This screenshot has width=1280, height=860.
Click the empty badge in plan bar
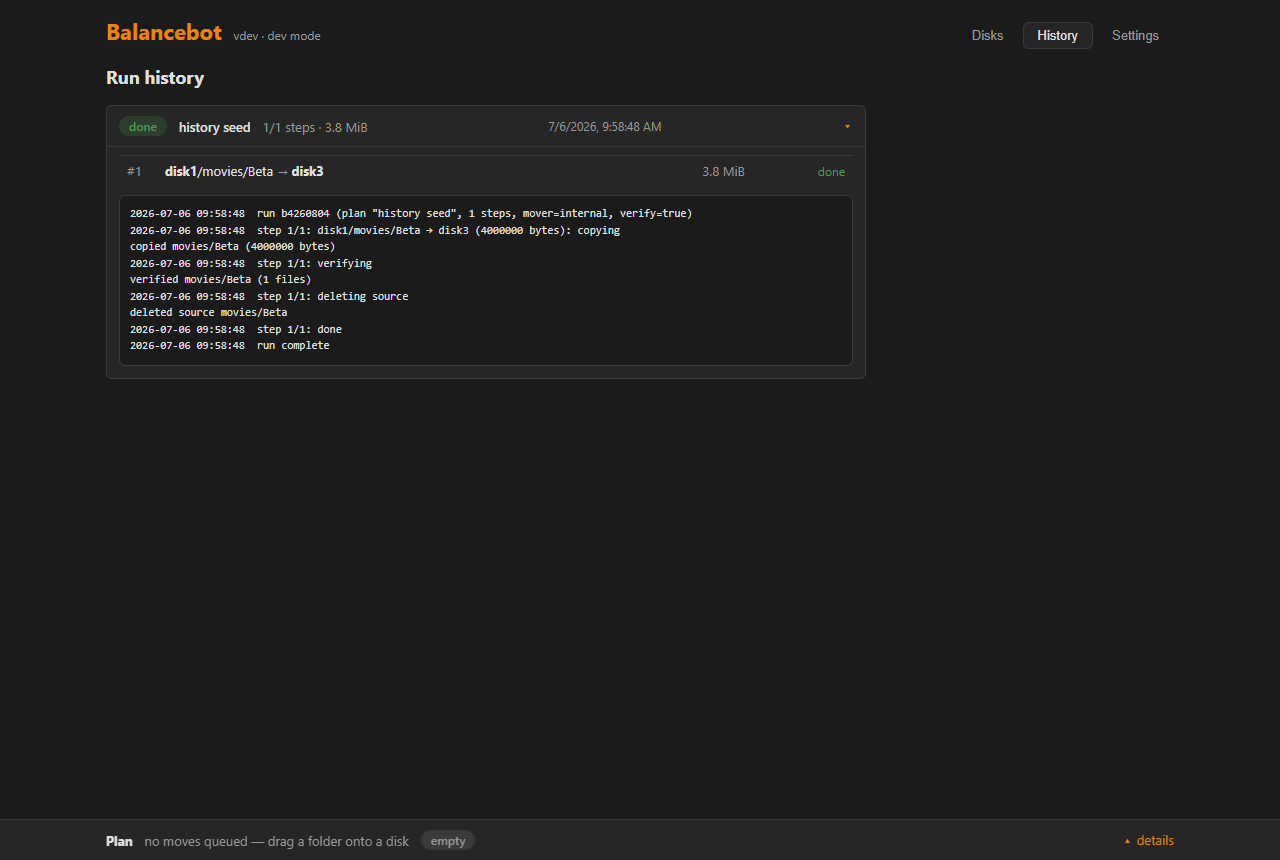(448, 841)
